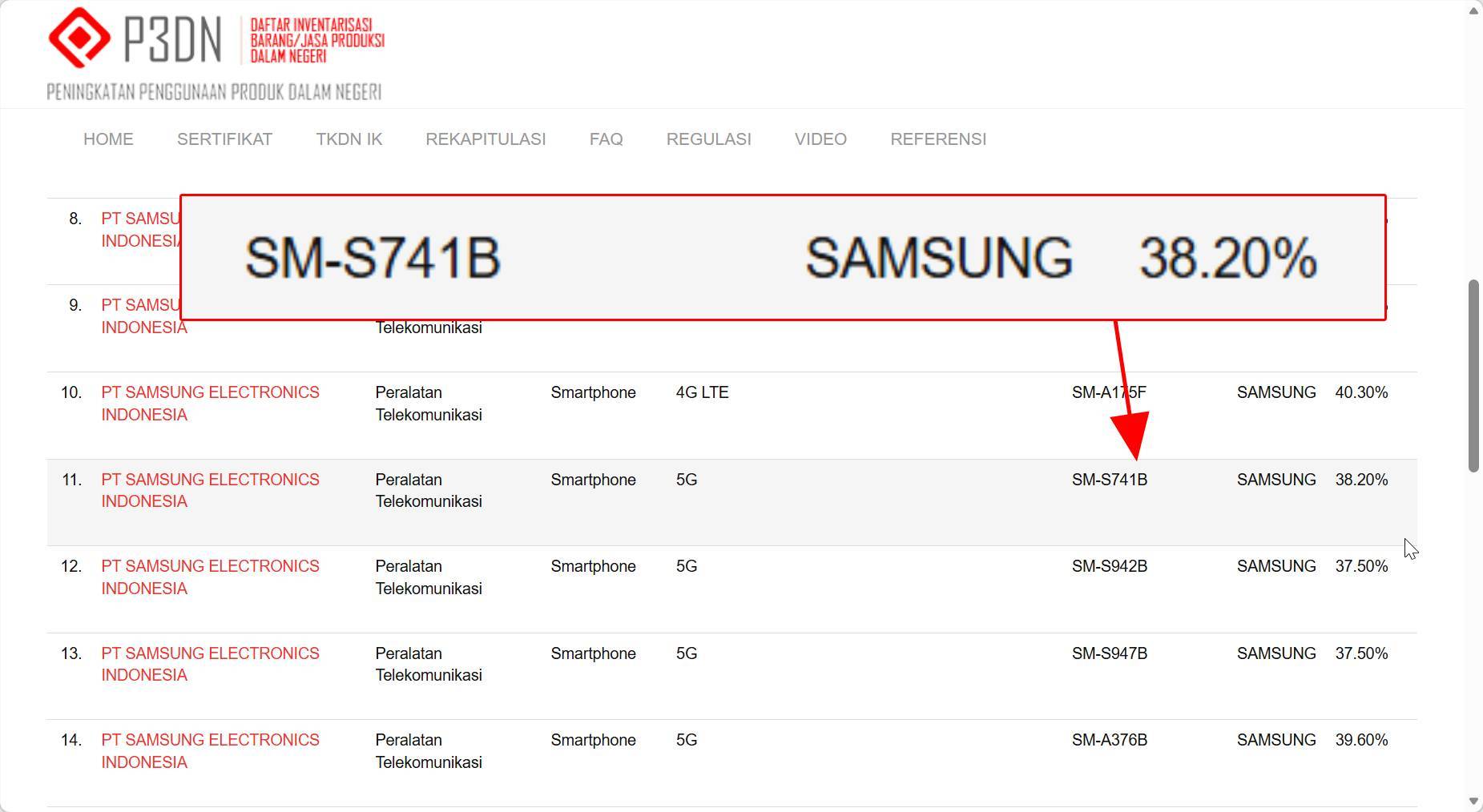Follow the row 12 PT SAMSUNG ELECTRONICS INDONESIA link

(210, 577)
